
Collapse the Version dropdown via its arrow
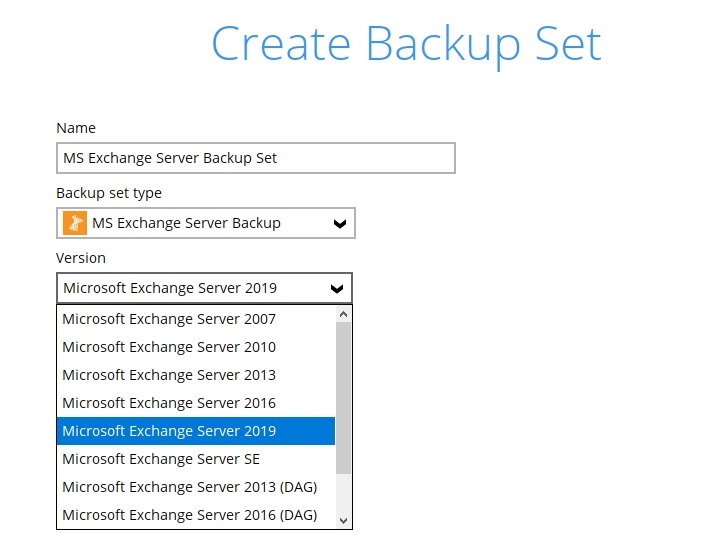(336, 289)
